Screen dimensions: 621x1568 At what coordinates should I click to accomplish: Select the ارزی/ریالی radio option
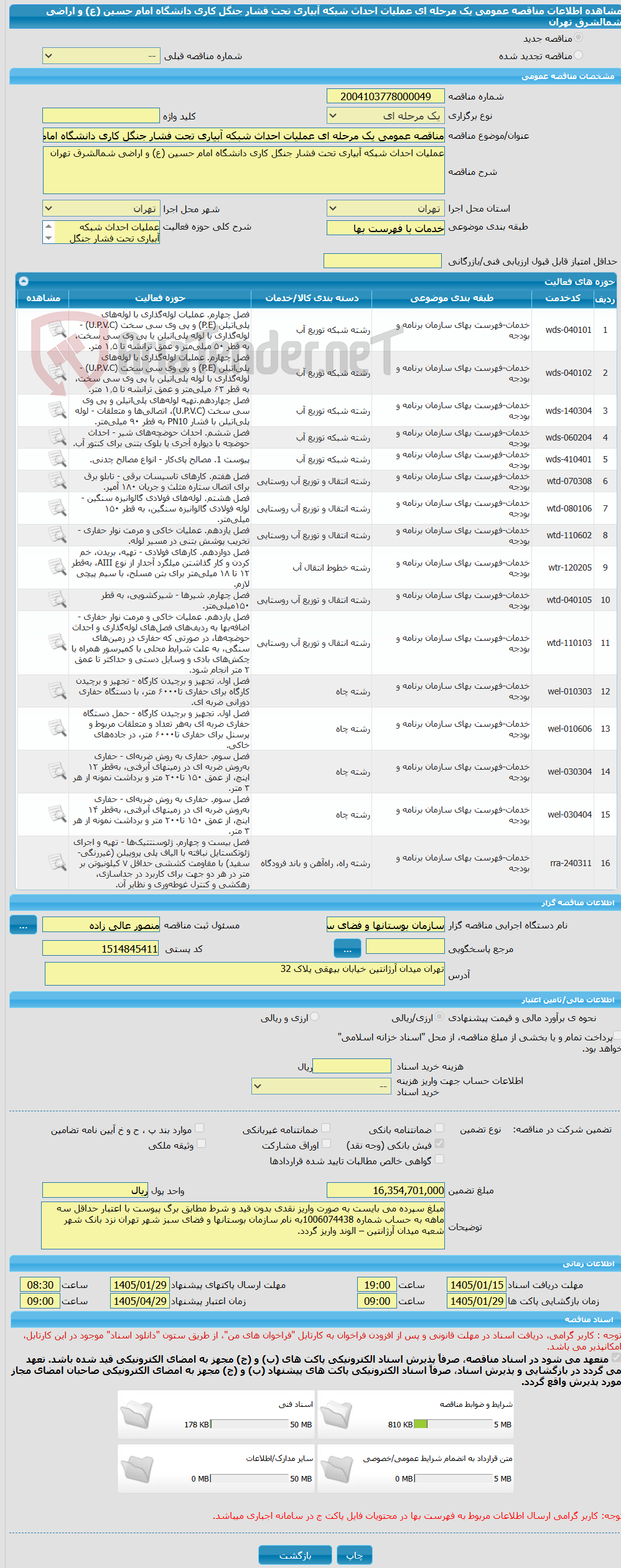pyautogui.click(x=440, y=1017)
